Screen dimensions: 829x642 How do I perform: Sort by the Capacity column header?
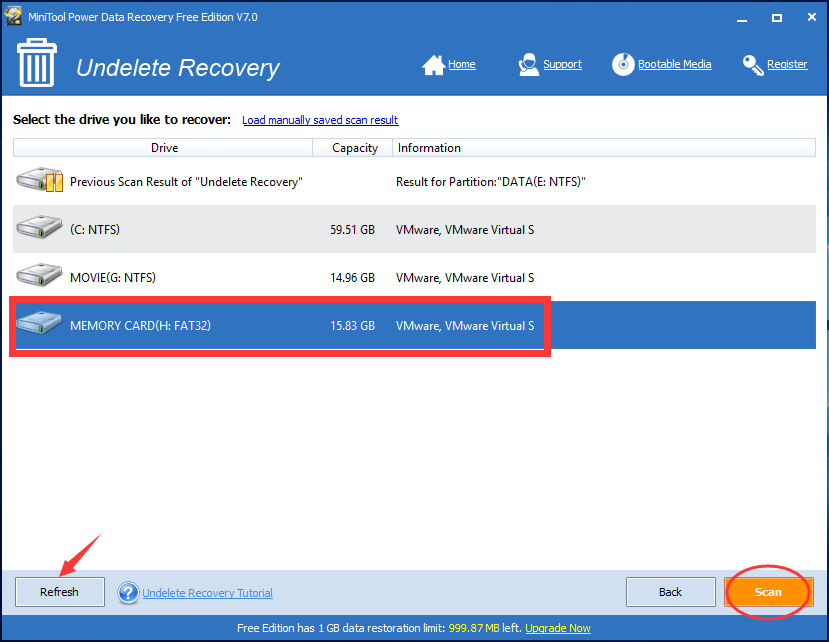click(353, 148)
